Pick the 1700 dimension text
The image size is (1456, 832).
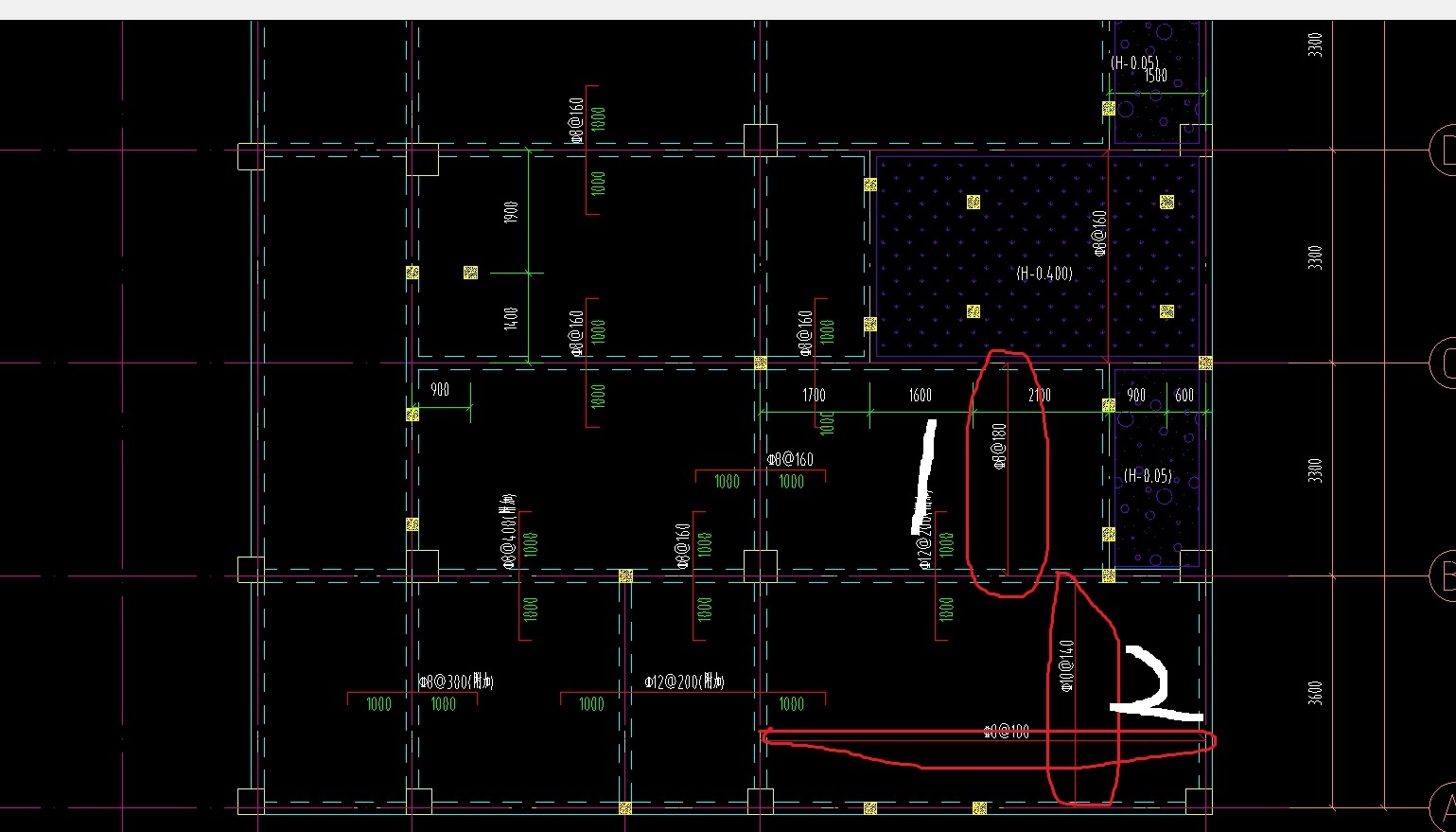pos(814,396)
